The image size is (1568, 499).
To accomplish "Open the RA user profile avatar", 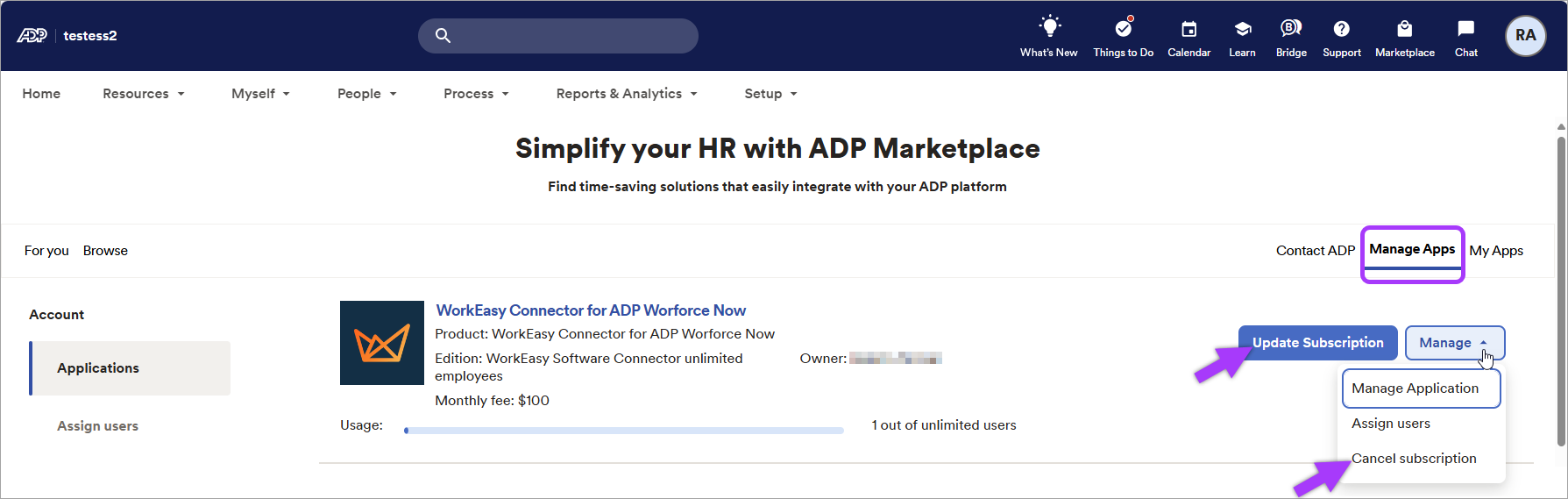I will coord(1526,36).
